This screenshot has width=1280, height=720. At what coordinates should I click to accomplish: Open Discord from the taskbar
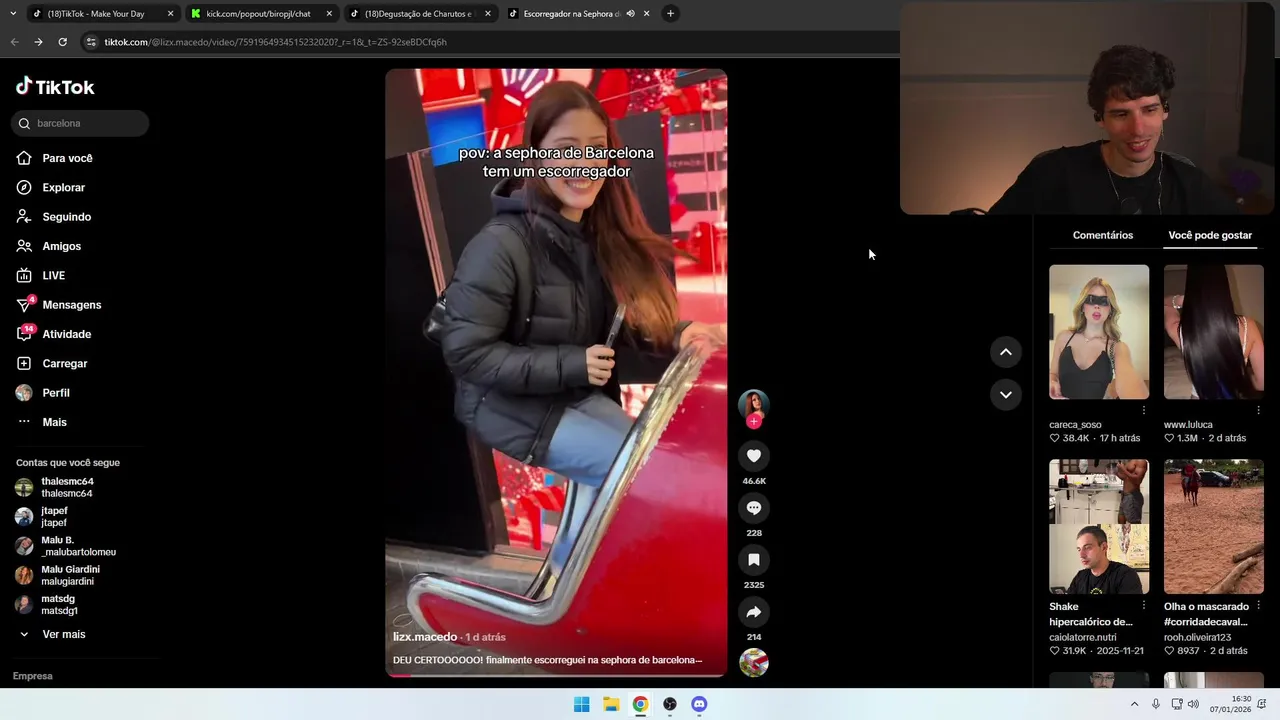tap(699, 704)
